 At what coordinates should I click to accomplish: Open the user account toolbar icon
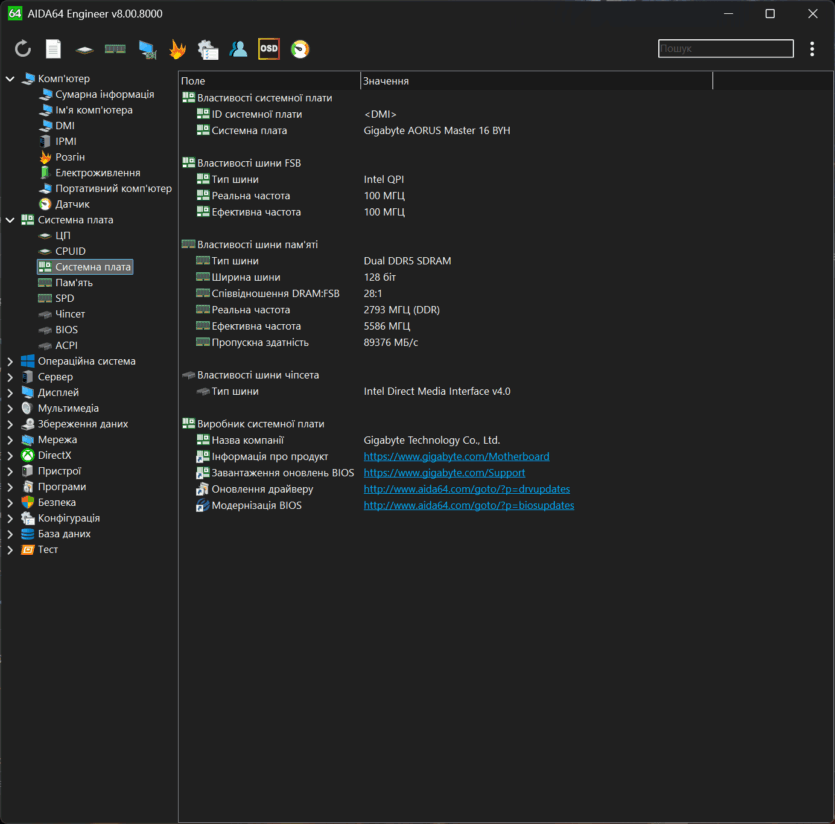238,49
